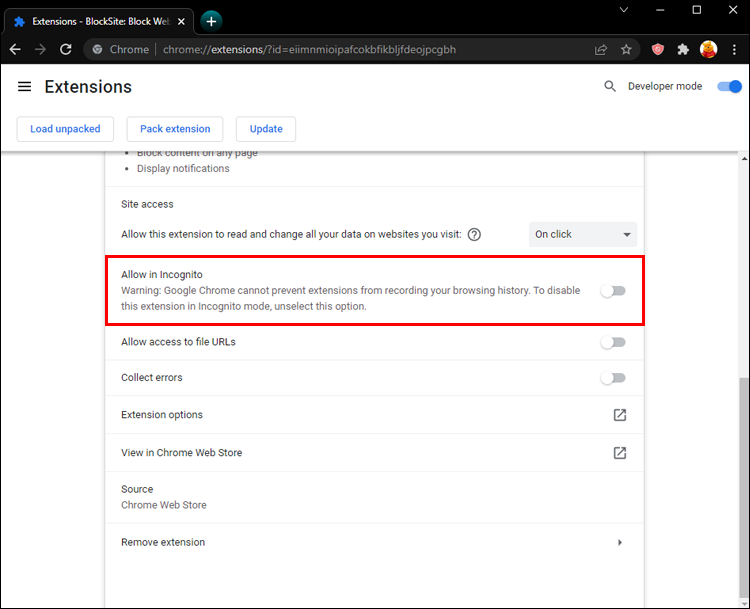Turn on Collect errors toggle
Viewport: 750px width, 609px height.
pos(613,378)
